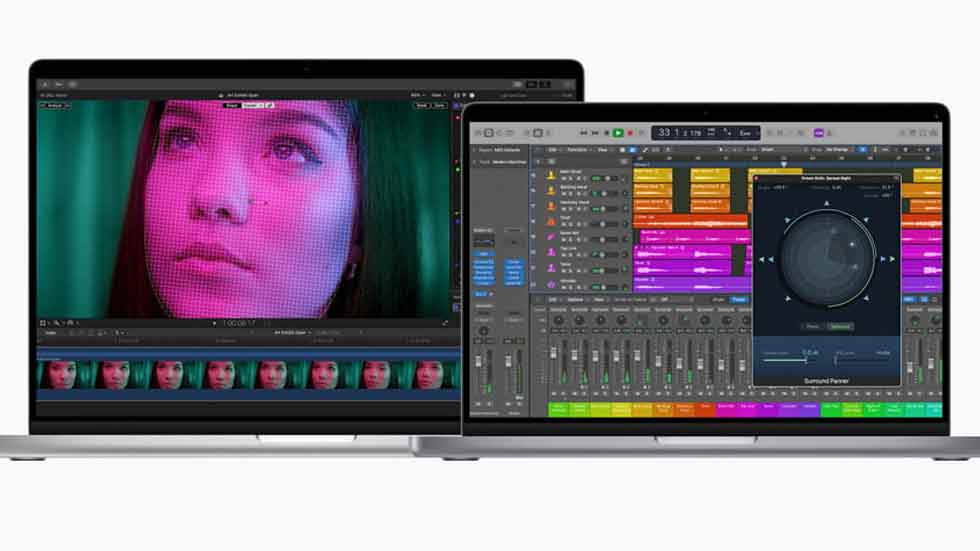Click the last filmstrip thumbnail in Final Cut timeline
This screenshot has width=980, height=551.
(x=431, y=375)
